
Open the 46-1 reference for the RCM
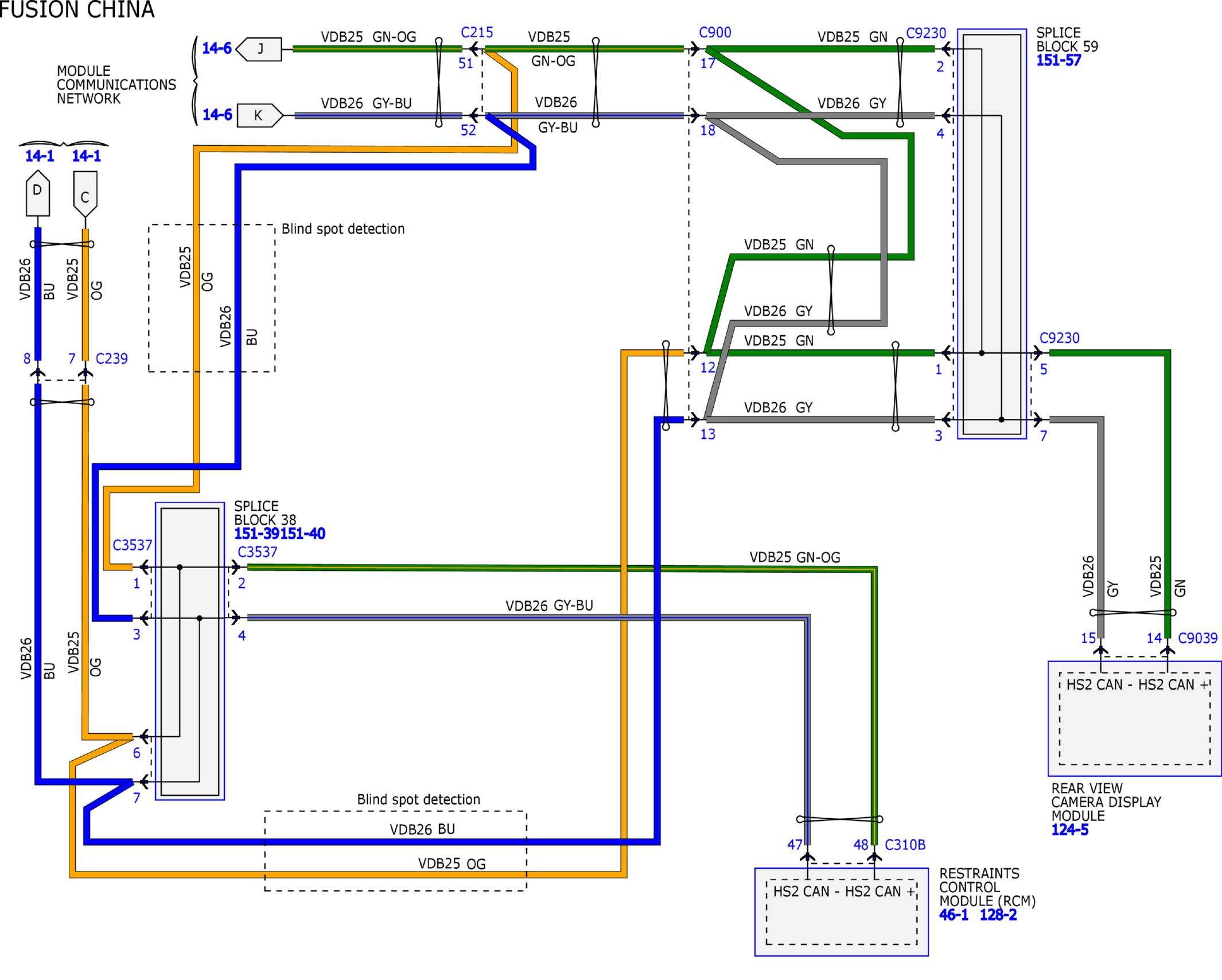pos(954,915)
